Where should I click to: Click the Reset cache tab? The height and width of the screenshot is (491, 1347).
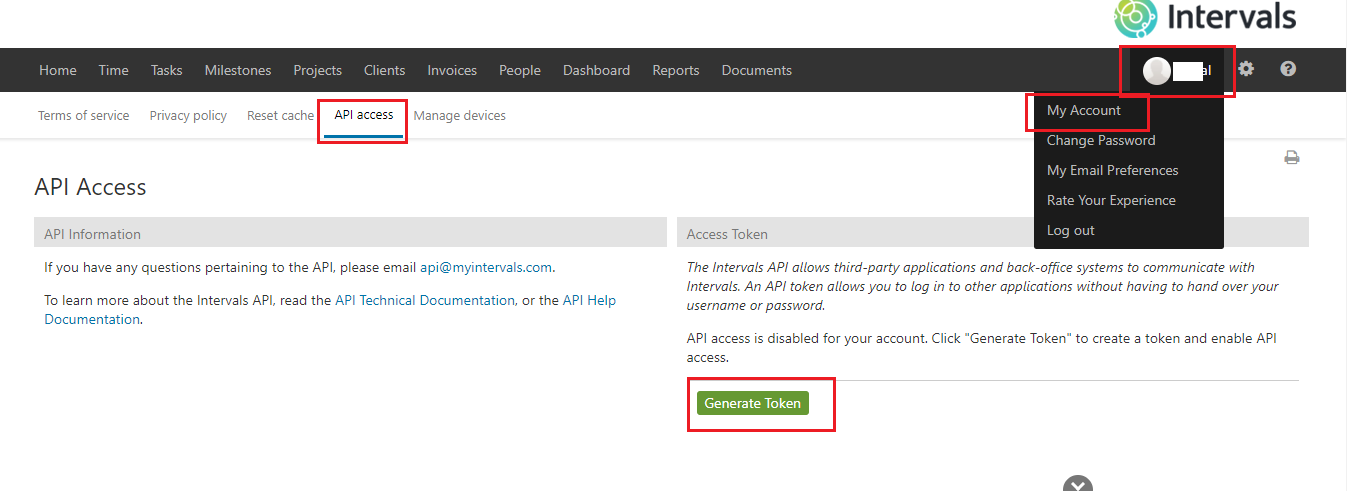[280, 115]
